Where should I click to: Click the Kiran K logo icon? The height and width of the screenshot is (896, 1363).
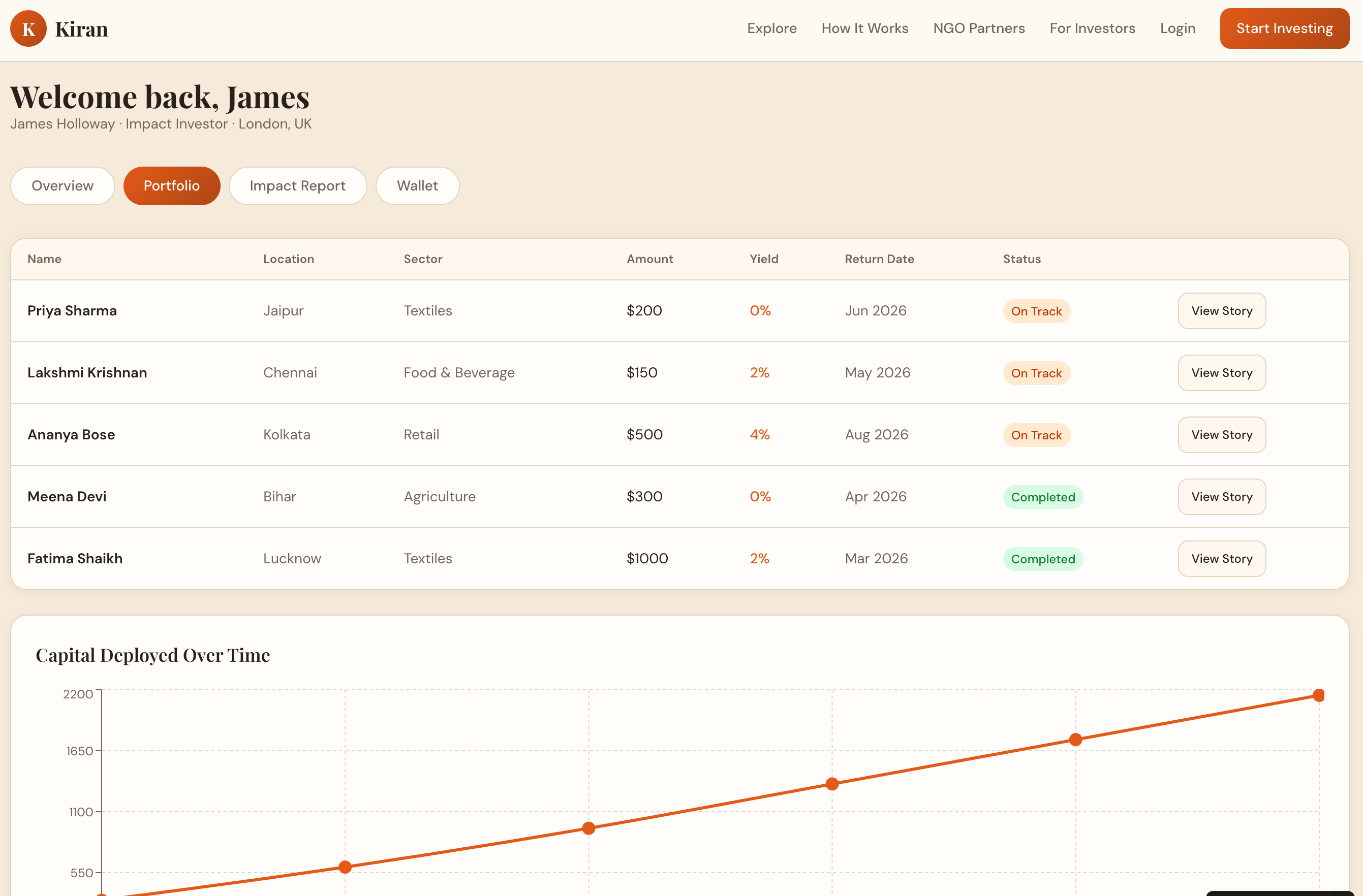tap(28, 28)
